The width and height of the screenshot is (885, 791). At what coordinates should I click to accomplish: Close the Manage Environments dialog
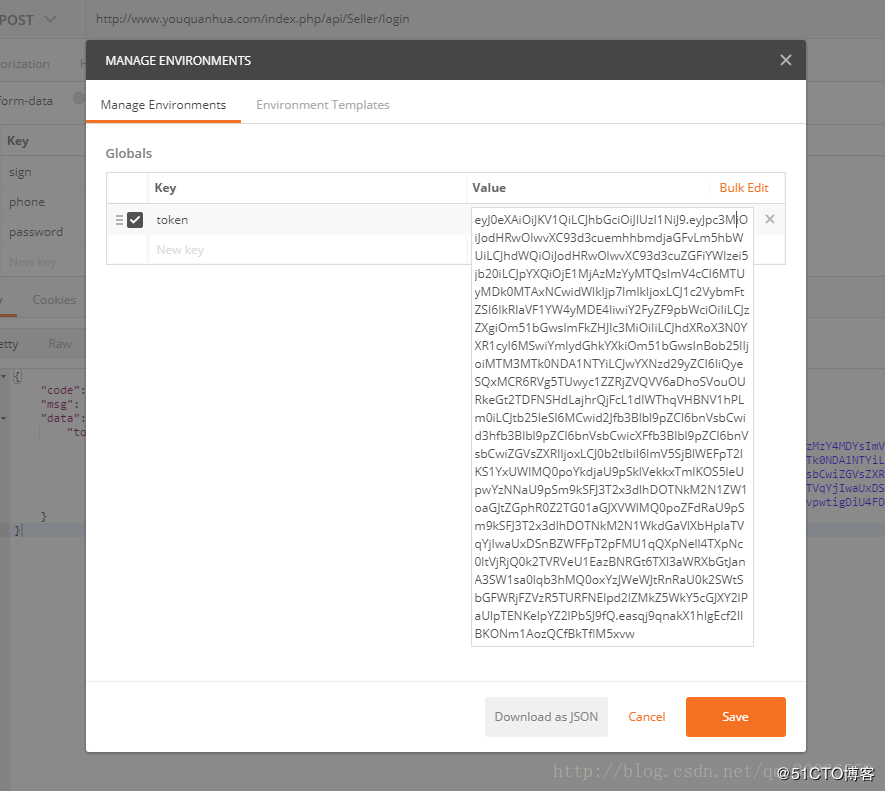pos(785,60)
